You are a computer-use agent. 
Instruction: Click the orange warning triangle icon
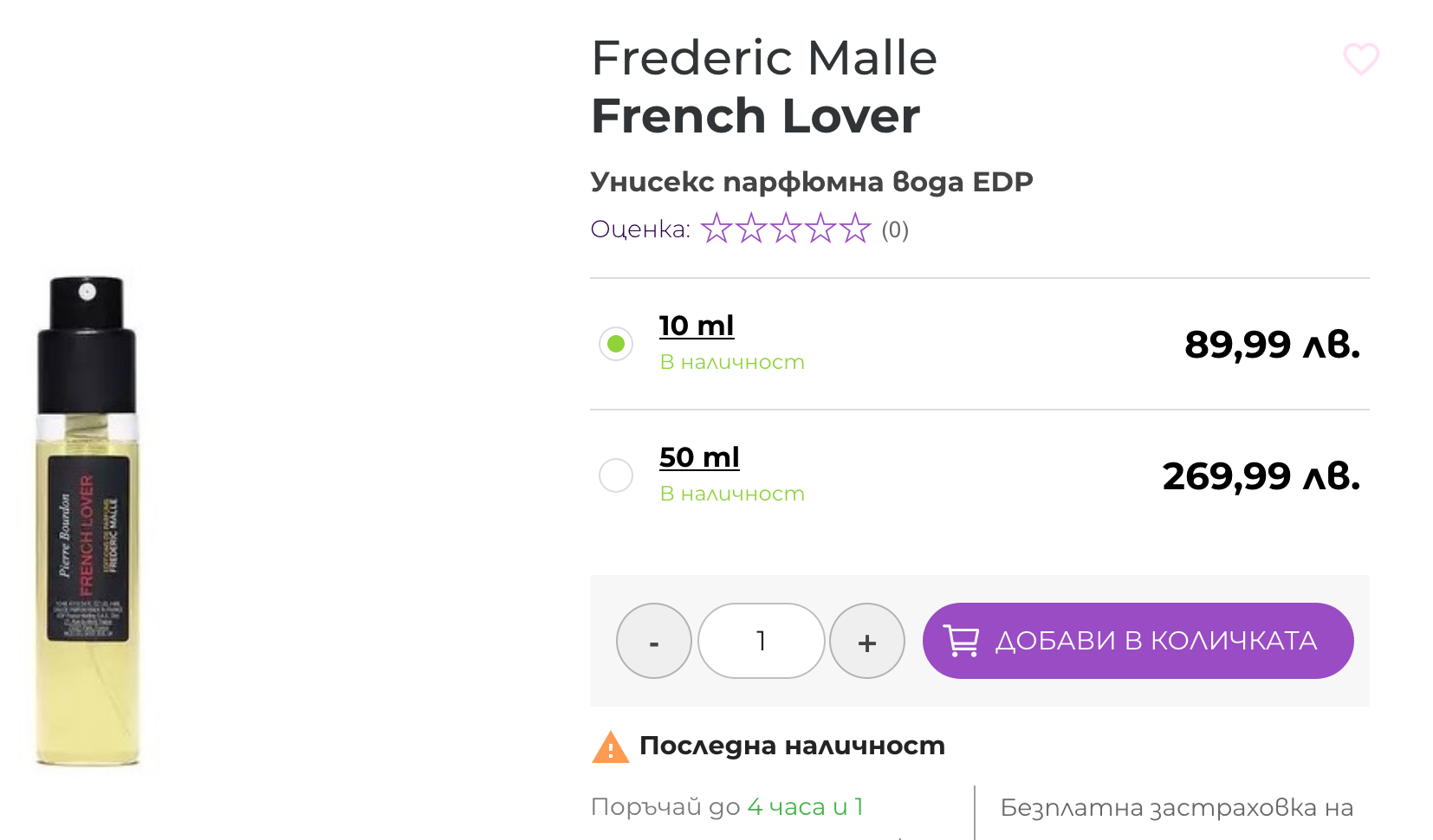(611, 746)
